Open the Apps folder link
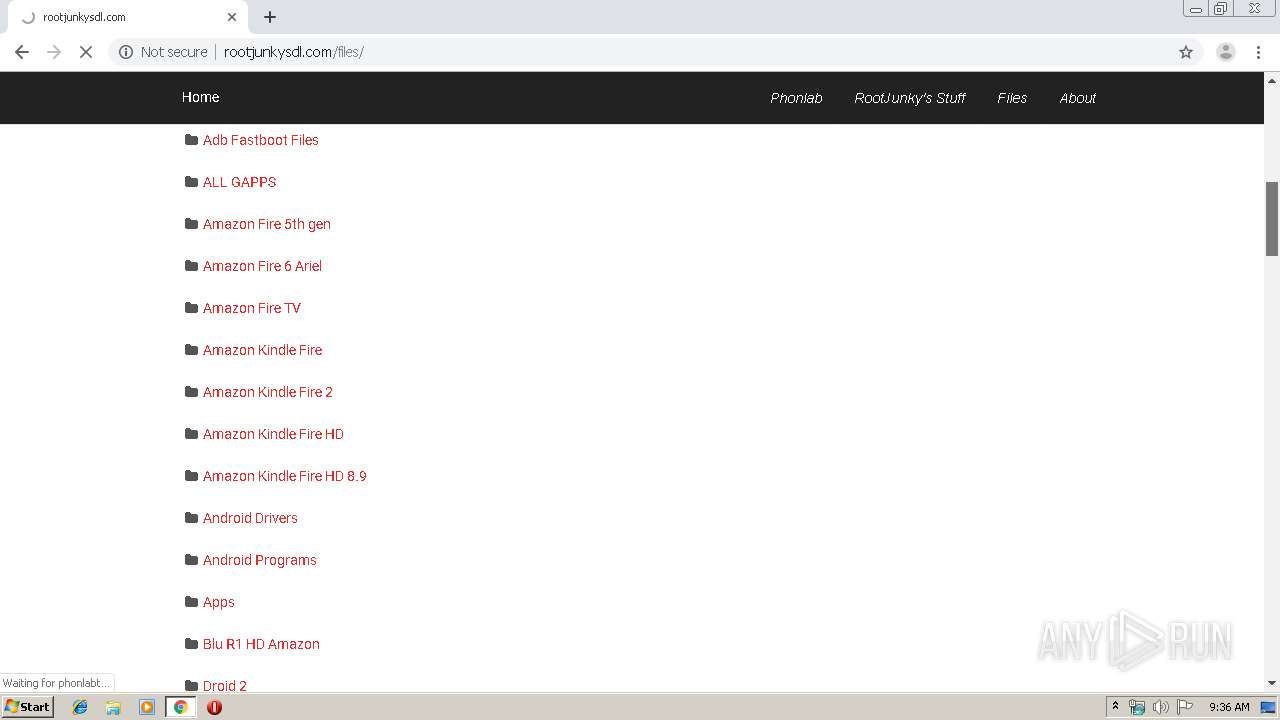Screen dimensions: 1280x720 pyautogui.click(x=219, y=602)
